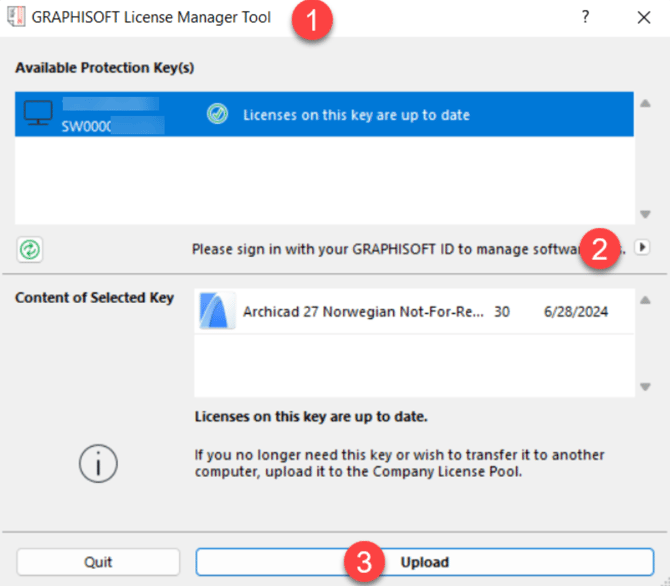
Task: Click the up-to-date status checkmark icon
Action: (217, 115)
